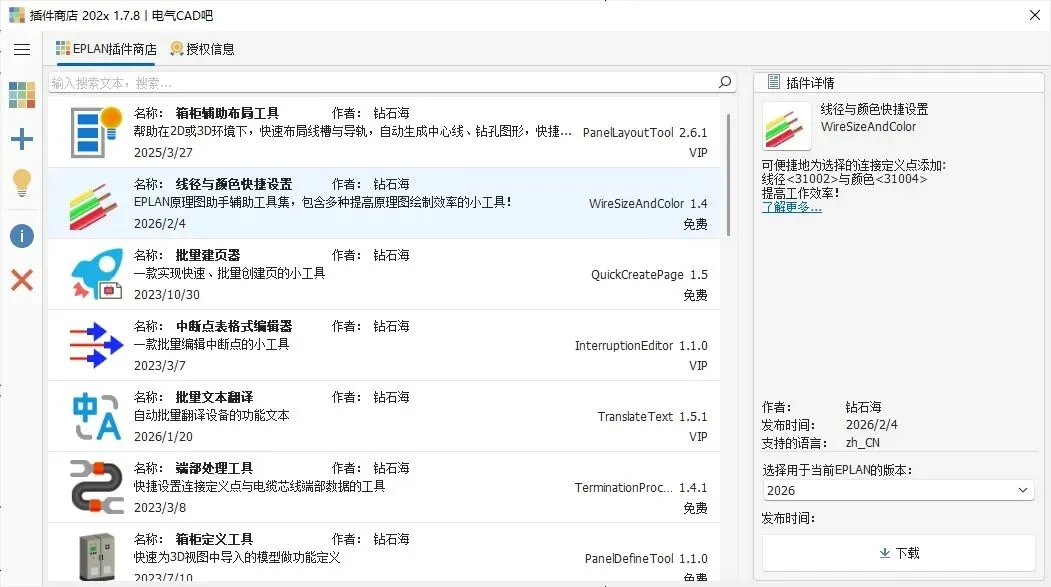Click the arrows icon of 中断点表格式编辑器
The width and height of the screenshot is (1051, 587).
click(97, 345)
